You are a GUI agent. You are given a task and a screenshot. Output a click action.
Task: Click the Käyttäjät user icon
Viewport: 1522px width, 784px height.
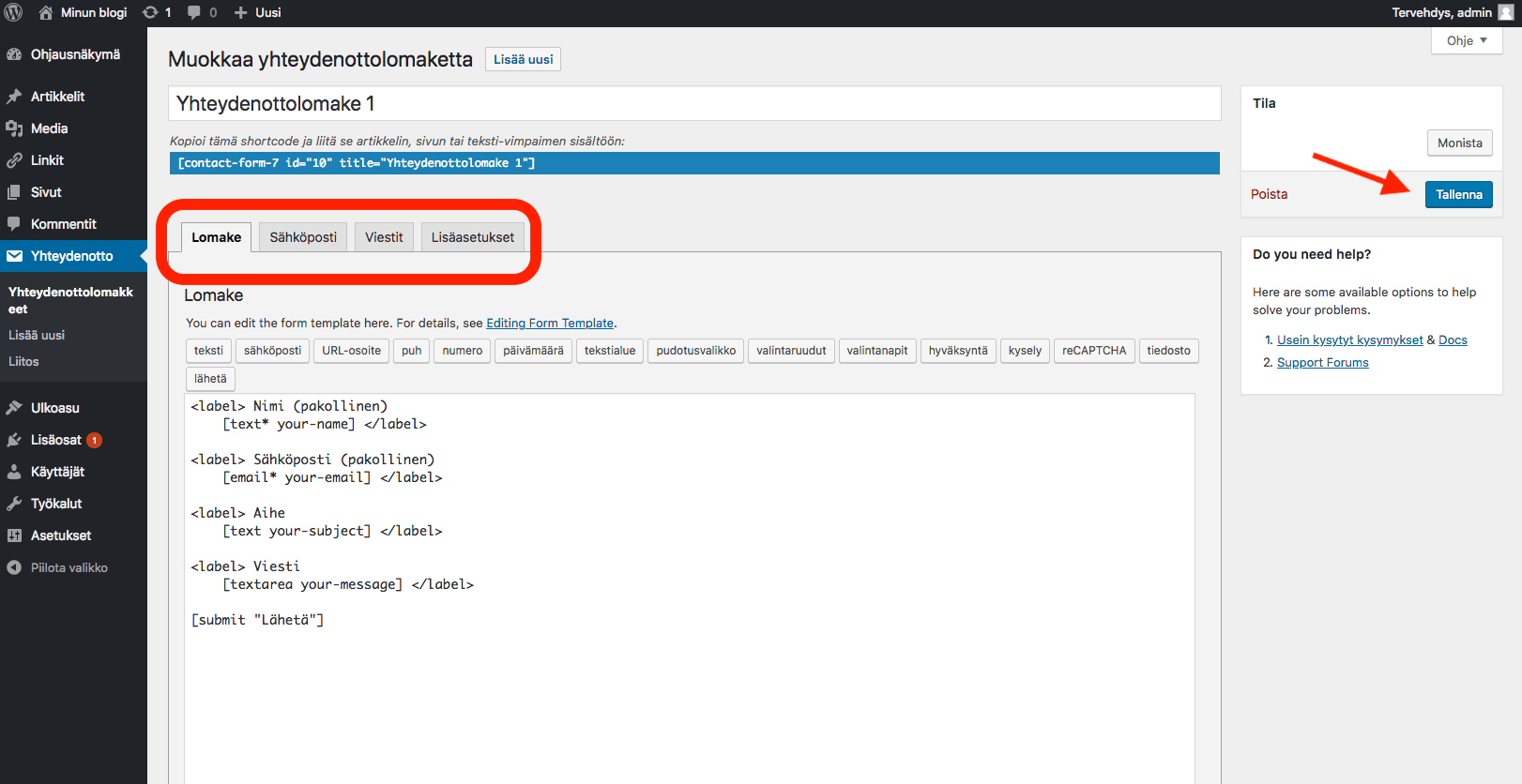click(x=14, y=472)
